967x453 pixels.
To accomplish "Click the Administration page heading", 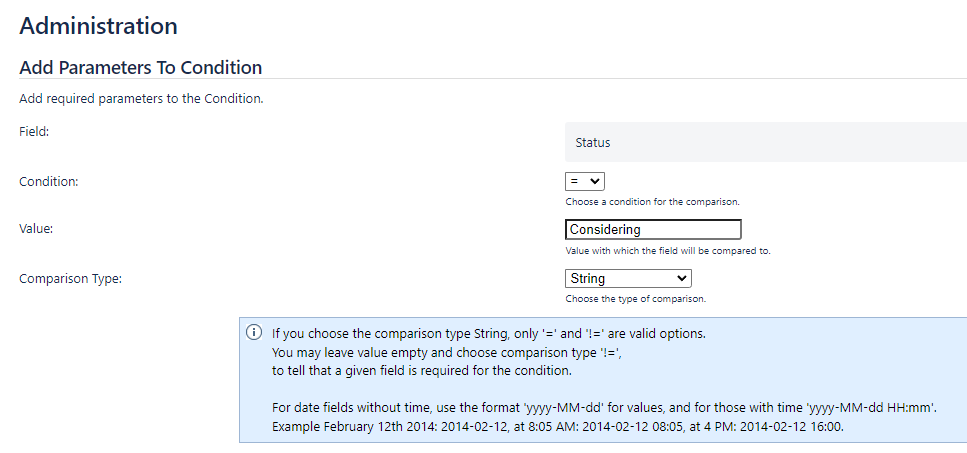I will 98,26.
